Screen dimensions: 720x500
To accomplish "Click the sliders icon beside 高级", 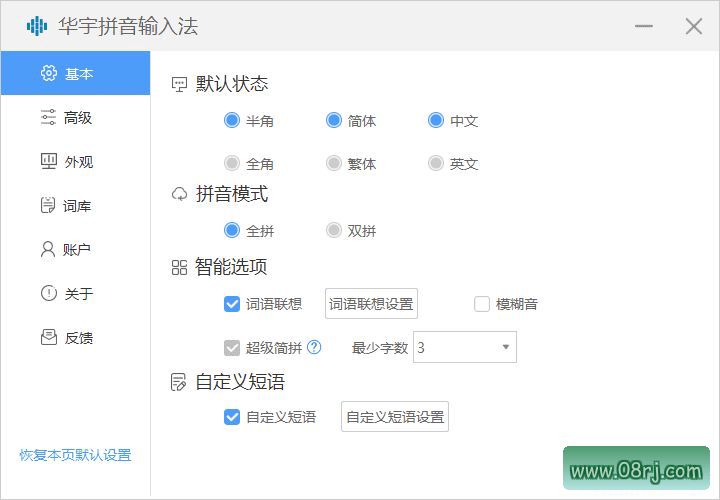I will (x=48, y=118).
